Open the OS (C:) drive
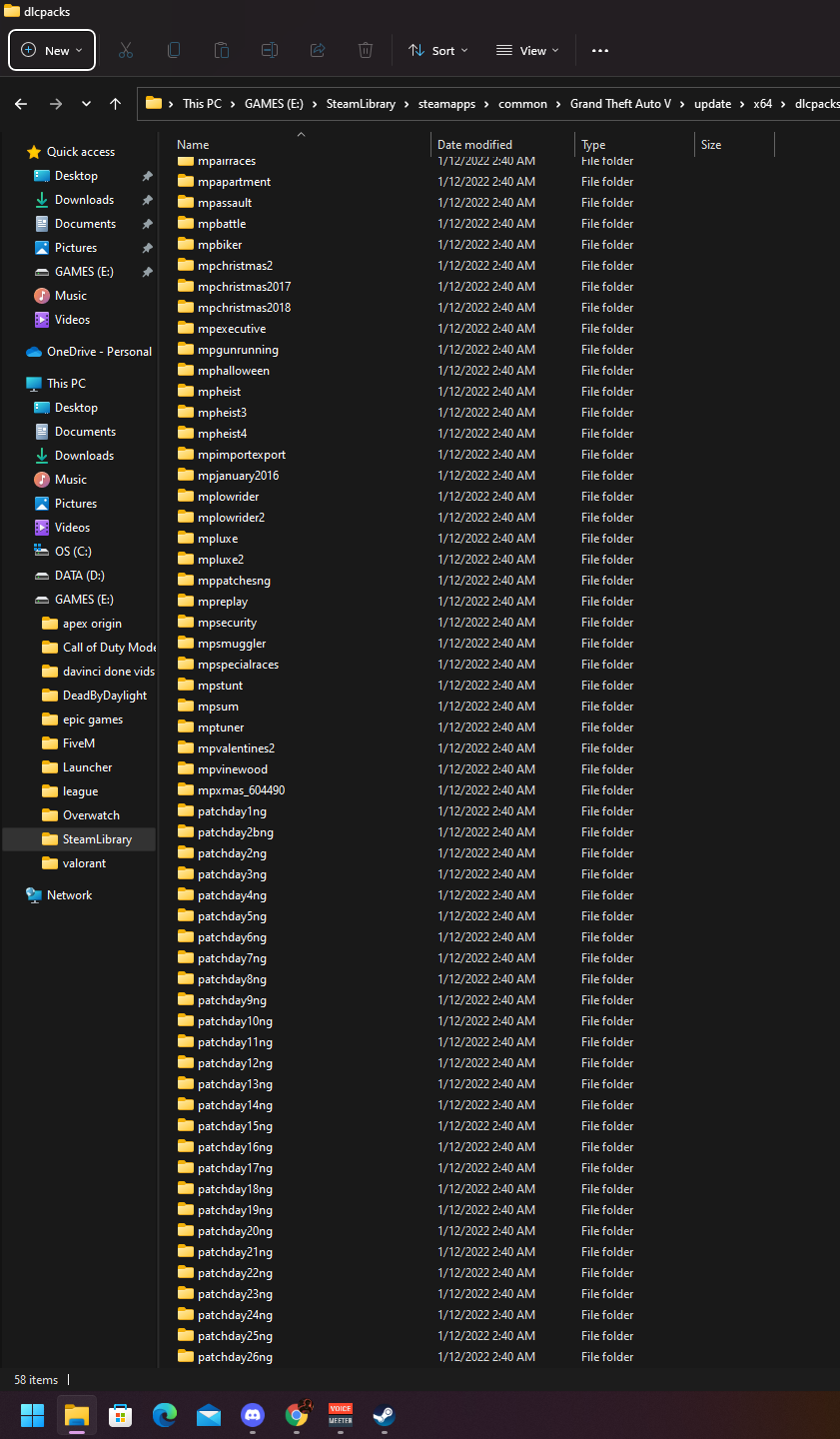The height and width of the screenshot is (1439, 840). [75, 552]
